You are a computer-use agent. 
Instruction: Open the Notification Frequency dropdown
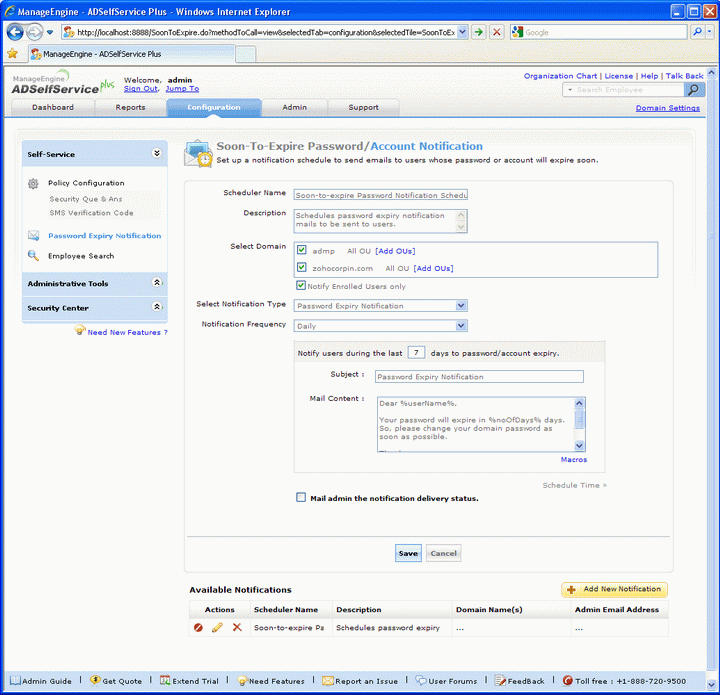coord(461,325)
